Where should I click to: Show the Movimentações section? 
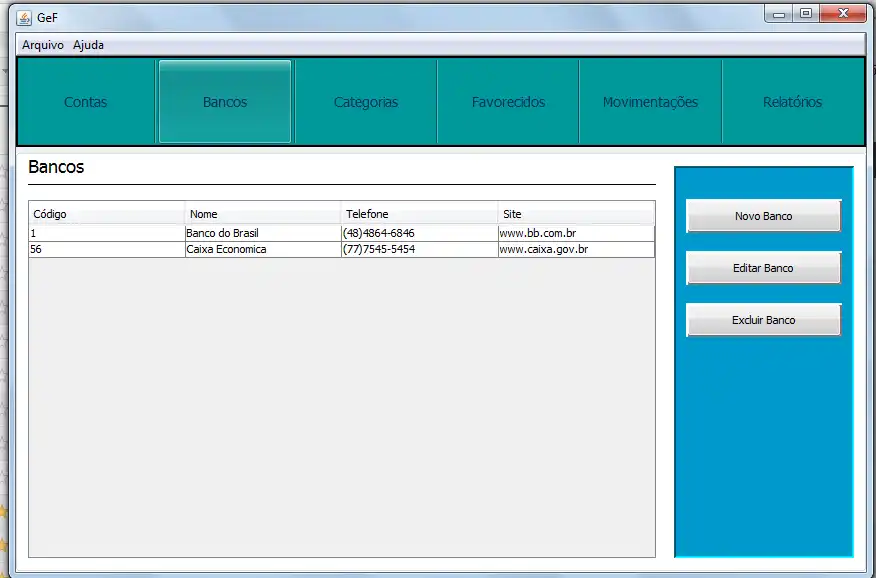pyautogui.click(x=650, y=102)
